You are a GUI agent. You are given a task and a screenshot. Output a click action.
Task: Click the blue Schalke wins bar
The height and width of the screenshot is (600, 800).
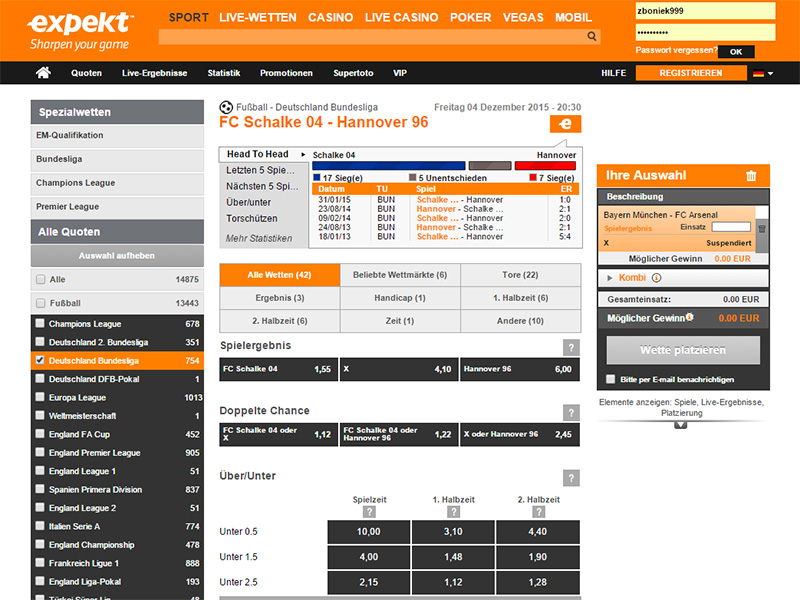[389, 166]
